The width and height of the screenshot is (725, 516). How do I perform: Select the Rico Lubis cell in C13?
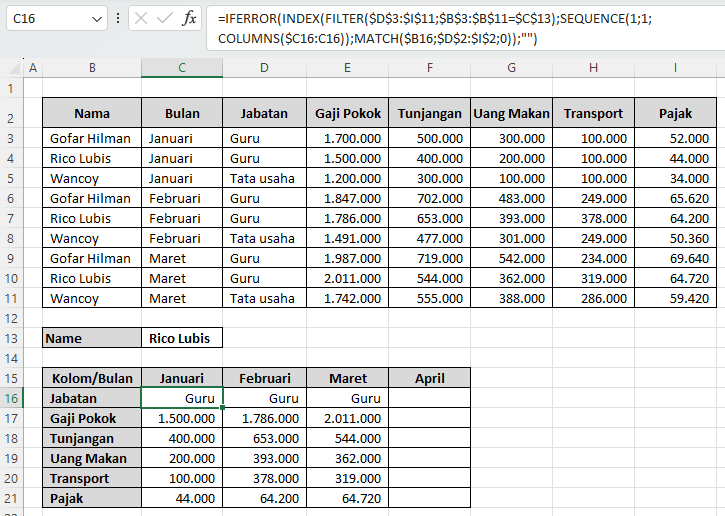182,338
